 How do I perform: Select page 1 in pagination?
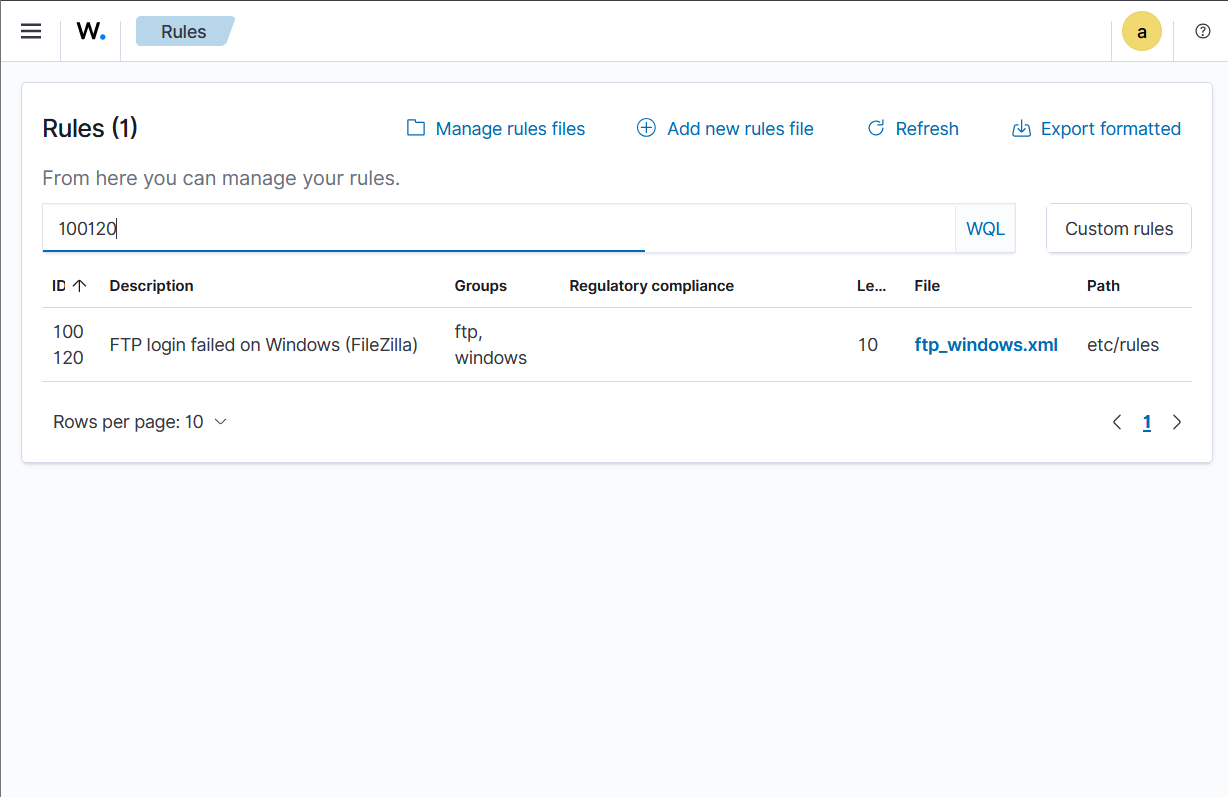click(1147, 422)
